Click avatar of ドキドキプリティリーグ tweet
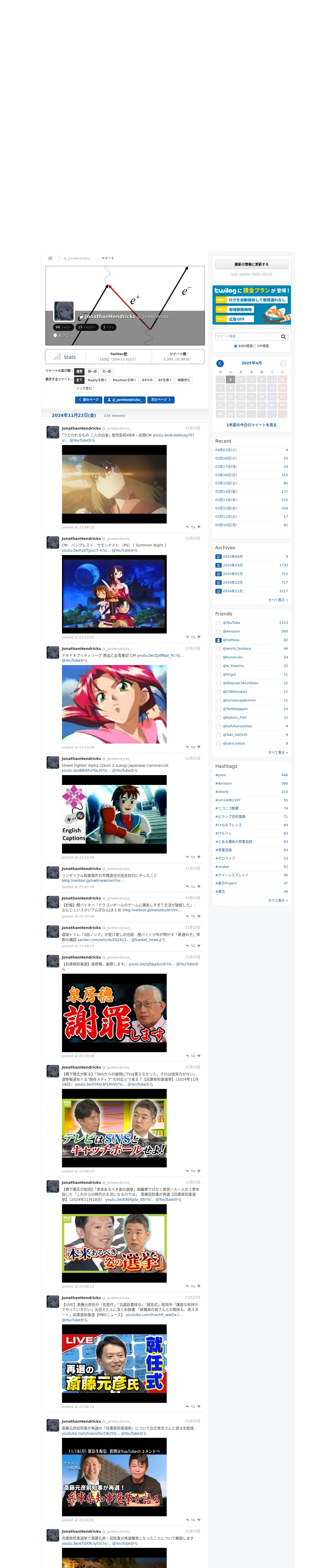This screenshot has height=1568, width=336. [x=53, y=653]
